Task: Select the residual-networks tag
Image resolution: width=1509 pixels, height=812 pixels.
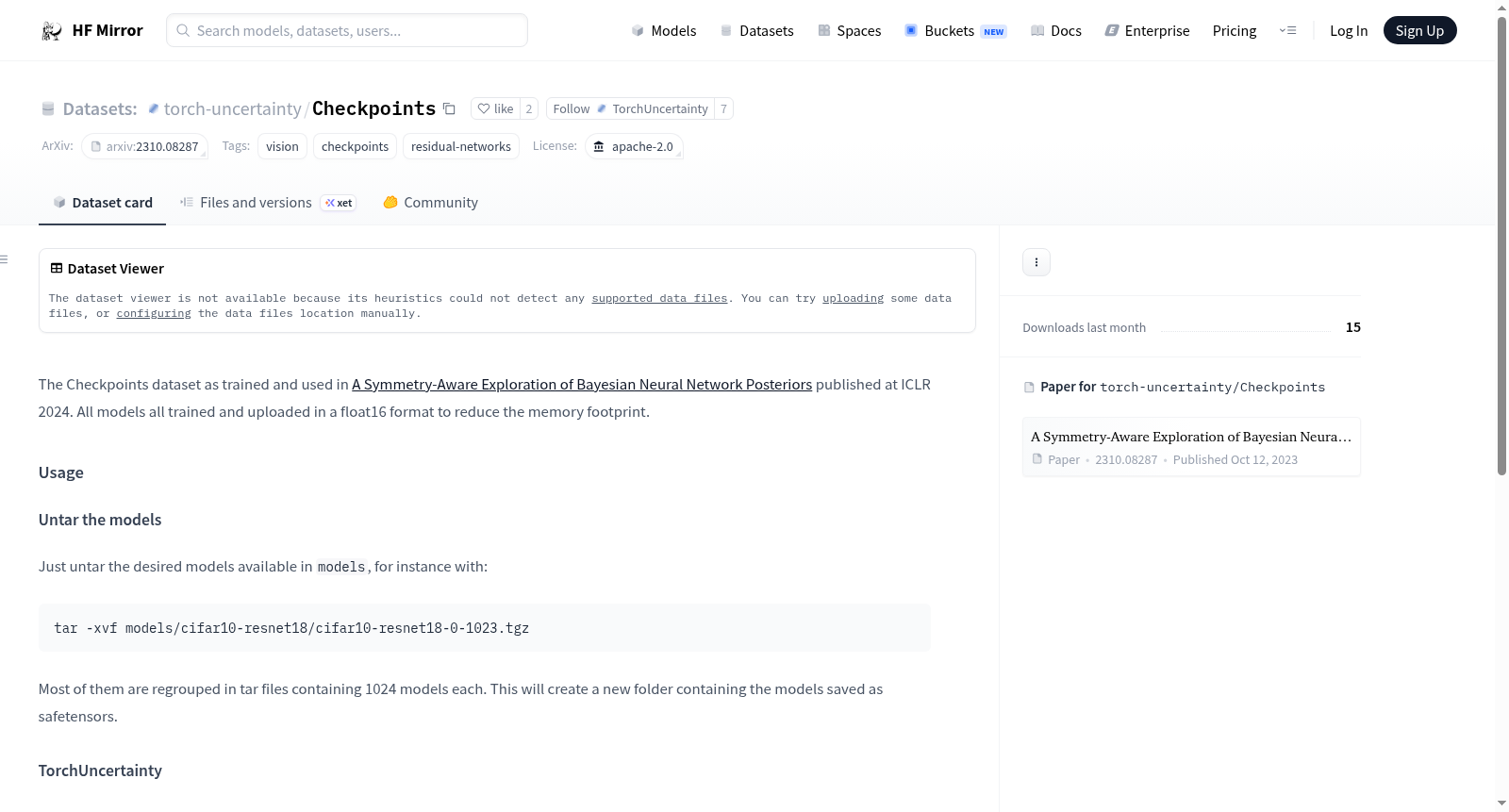Action: pos(461,147)
